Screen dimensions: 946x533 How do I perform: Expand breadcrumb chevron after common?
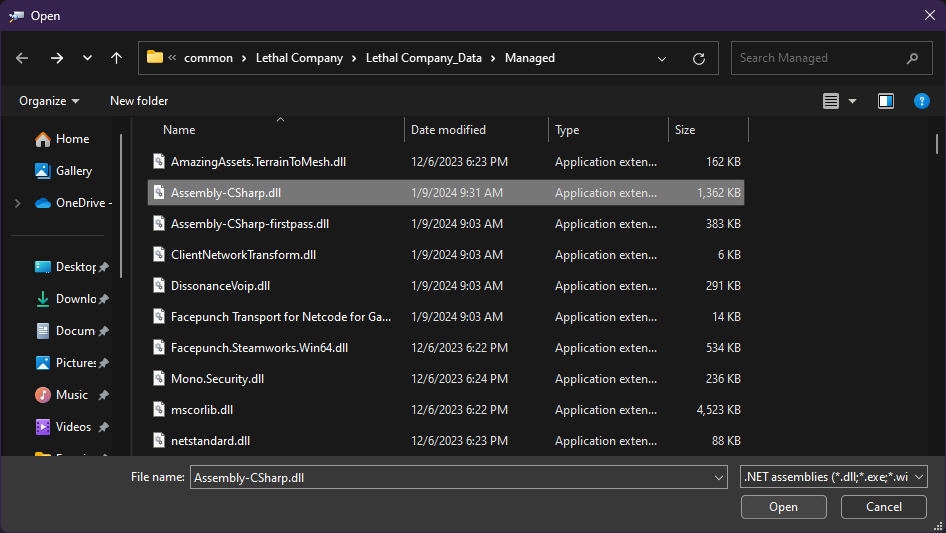(x=244, y=59)
